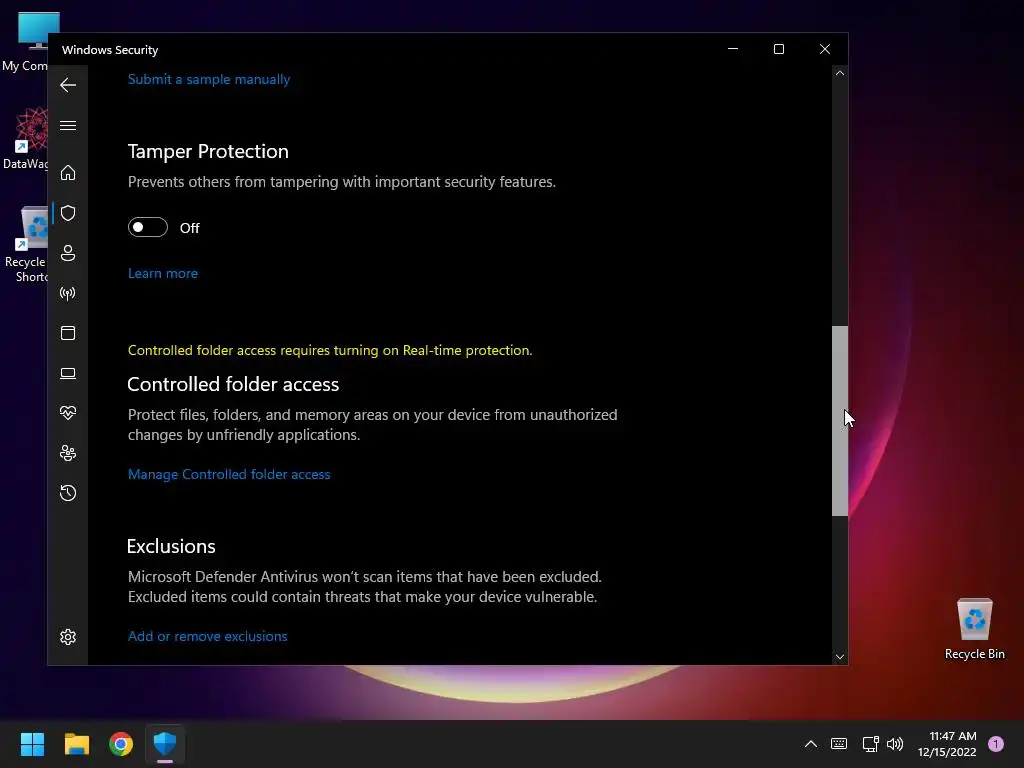This screenshot has height=768, width=1024.
Task: Open Protection history clock icon
Action: tap(68, 493)
